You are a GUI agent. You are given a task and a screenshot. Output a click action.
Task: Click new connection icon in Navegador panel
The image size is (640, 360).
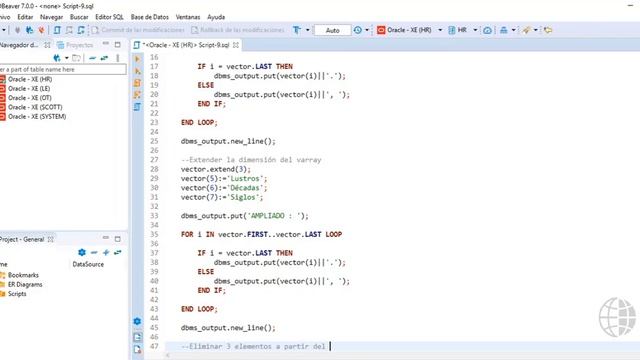tap(57, 58)
